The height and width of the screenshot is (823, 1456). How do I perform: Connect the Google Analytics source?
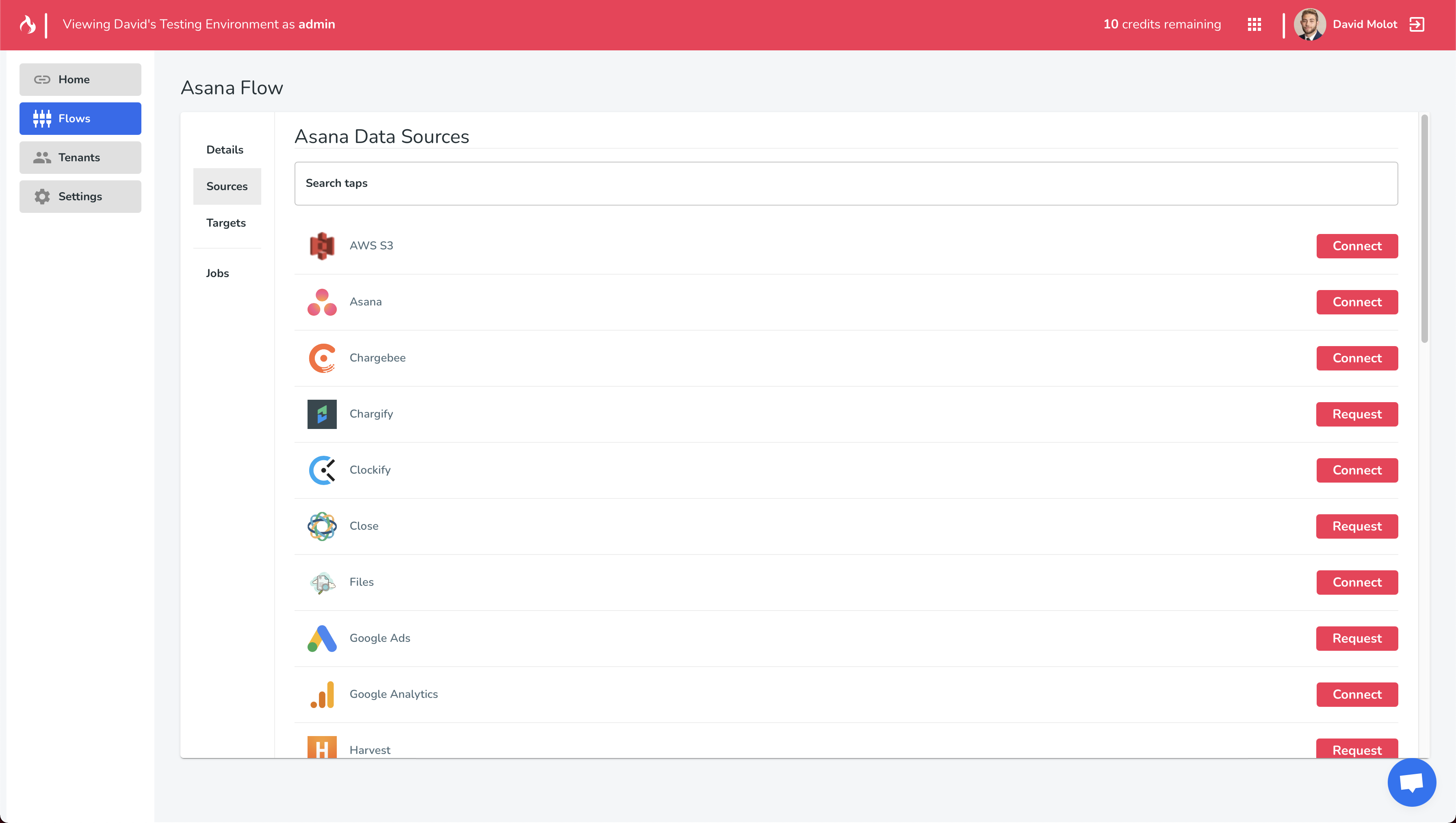tap(1357, 694)
